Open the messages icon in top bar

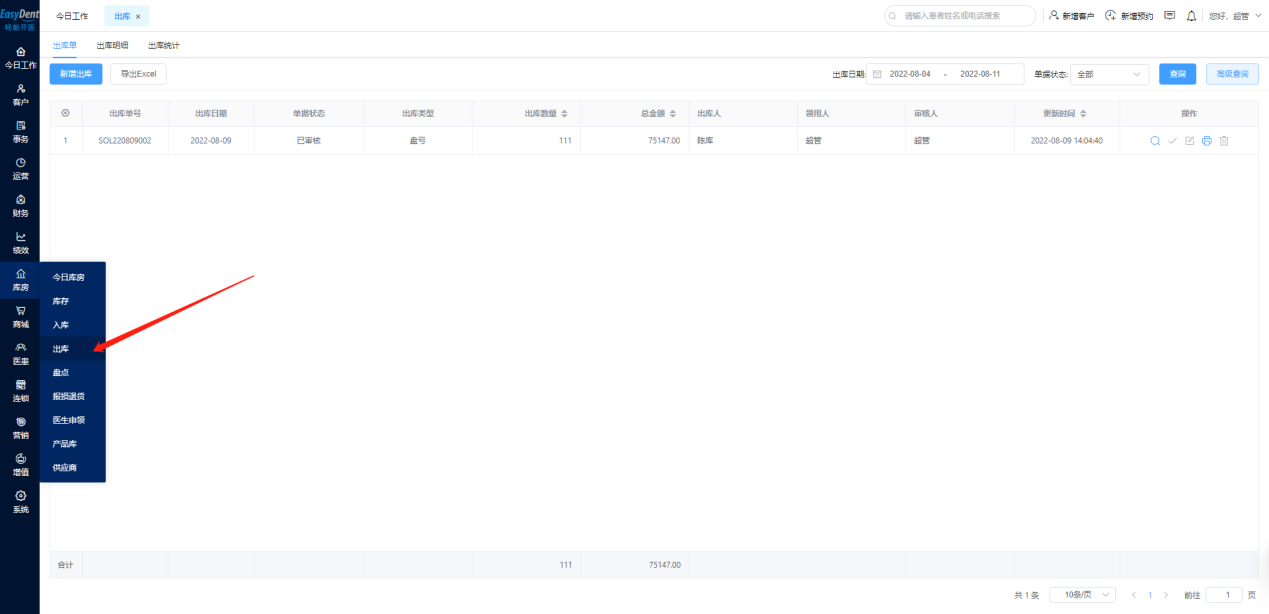pyautogui.click(x=1170, y=16)
